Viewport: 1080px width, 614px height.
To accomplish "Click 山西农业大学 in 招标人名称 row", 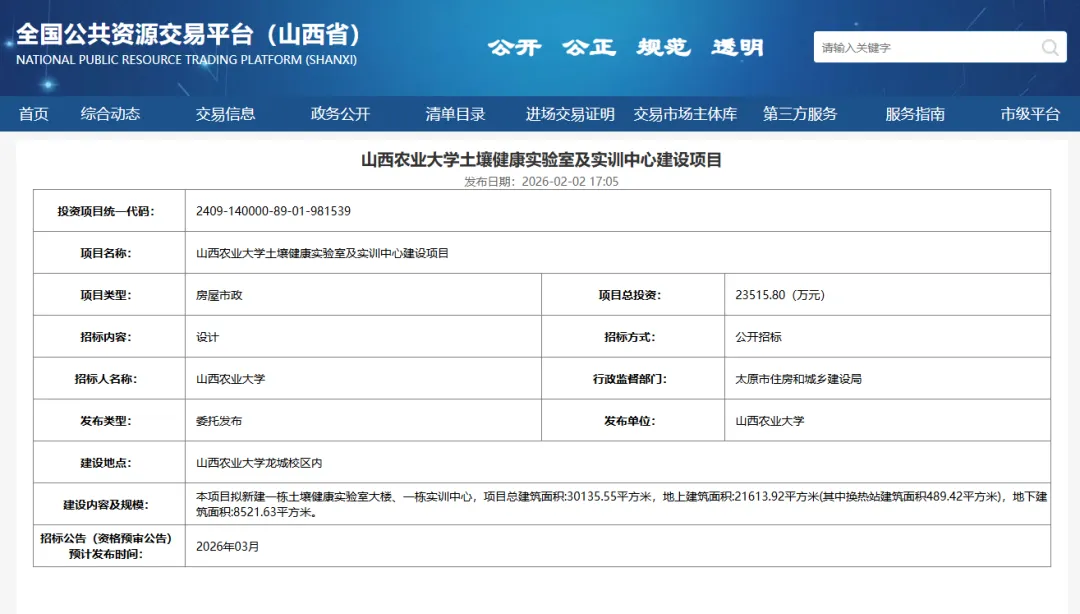I will pos(230,379).
